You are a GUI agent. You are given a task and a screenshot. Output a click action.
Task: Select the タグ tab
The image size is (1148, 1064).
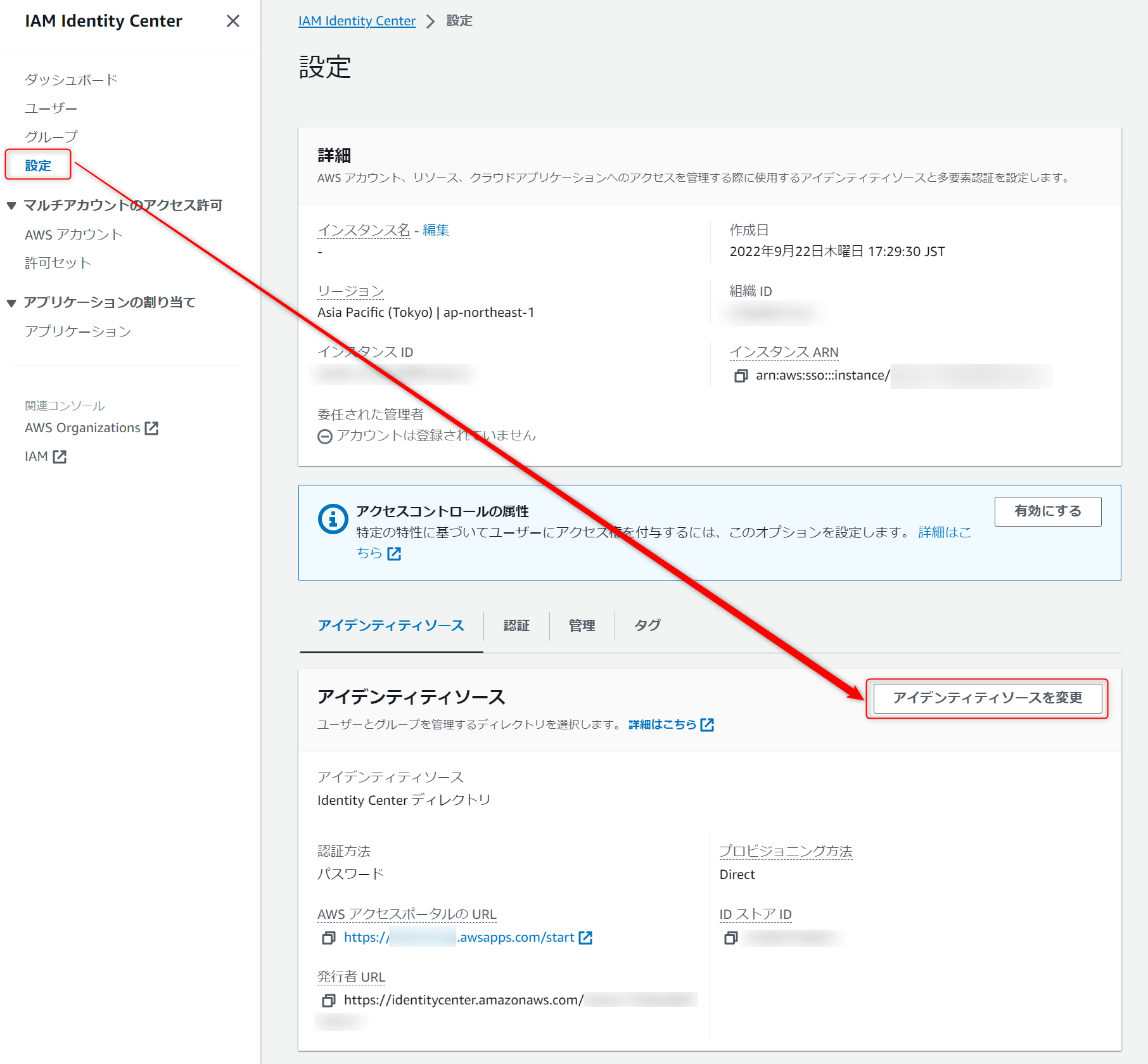pos(647,626)
